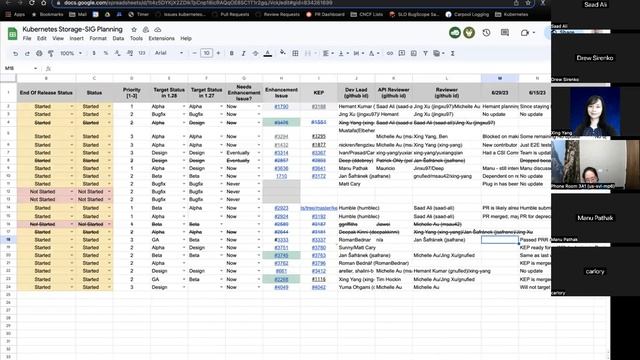Image resolution: width=640 pixels, height=360 pixels.
Task: Redo the last undone action
Action: tap(27, 53)
